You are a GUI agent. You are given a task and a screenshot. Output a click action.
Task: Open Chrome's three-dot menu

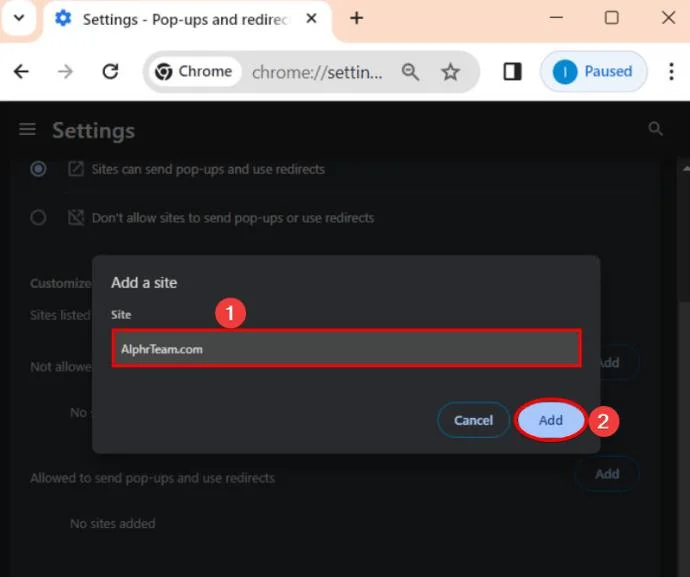671,71
